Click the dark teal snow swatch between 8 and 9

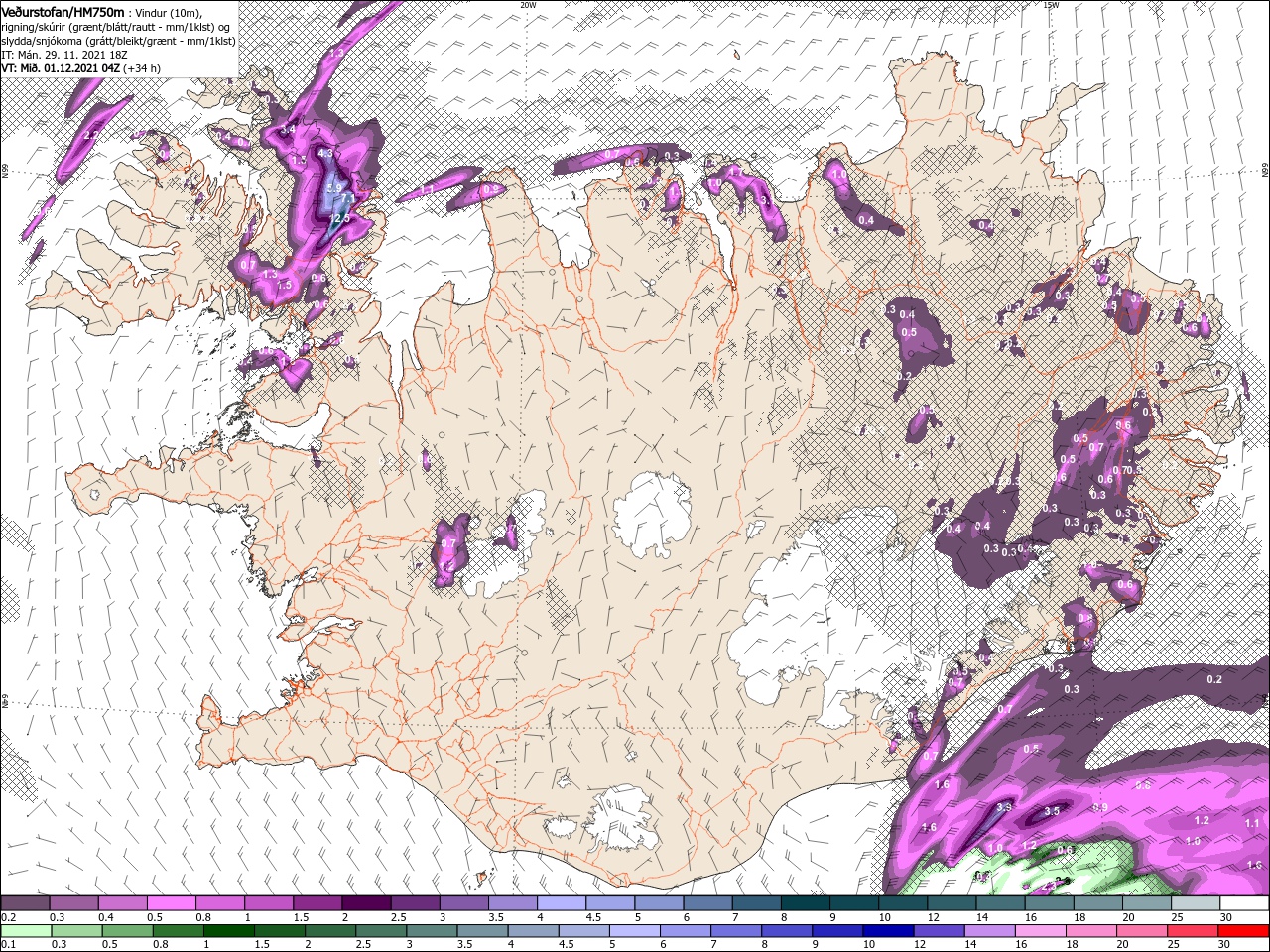click(807, 903)
